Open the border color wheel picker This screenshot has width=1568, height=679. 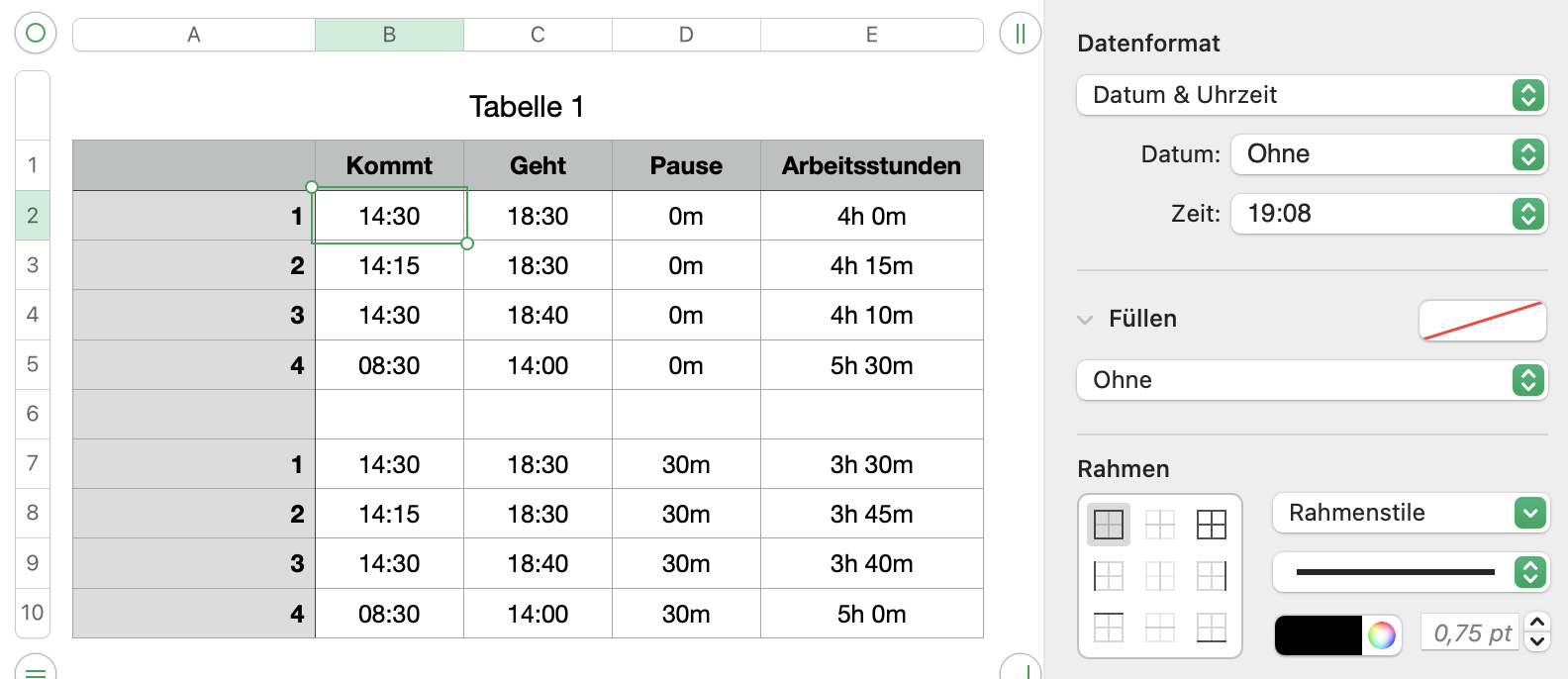point(1382,634)
